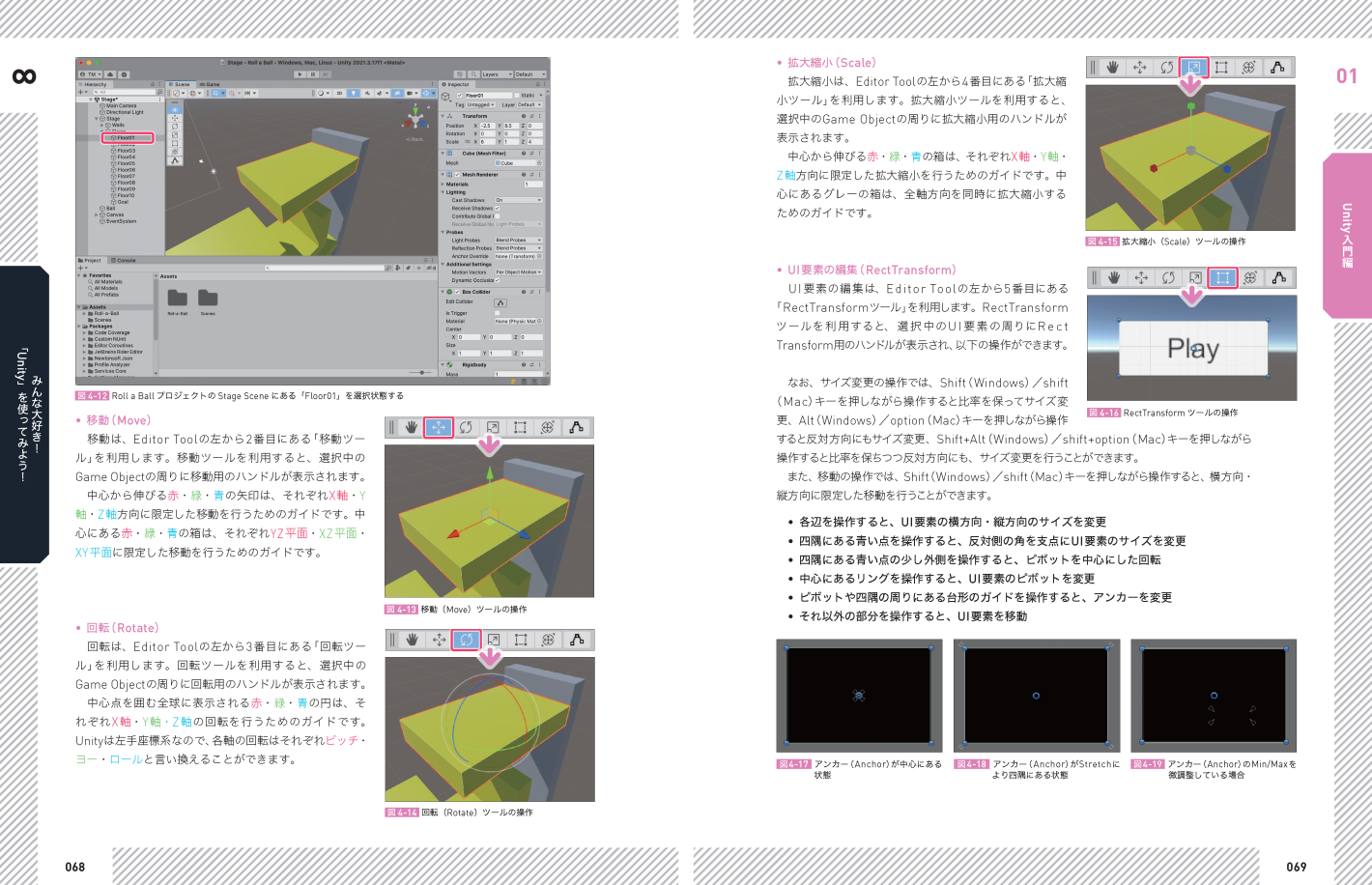Toggle the Mesh Renderer enabled checkbox
Viewport: 1372px width, 885px height.
click(x=458, y=175)
